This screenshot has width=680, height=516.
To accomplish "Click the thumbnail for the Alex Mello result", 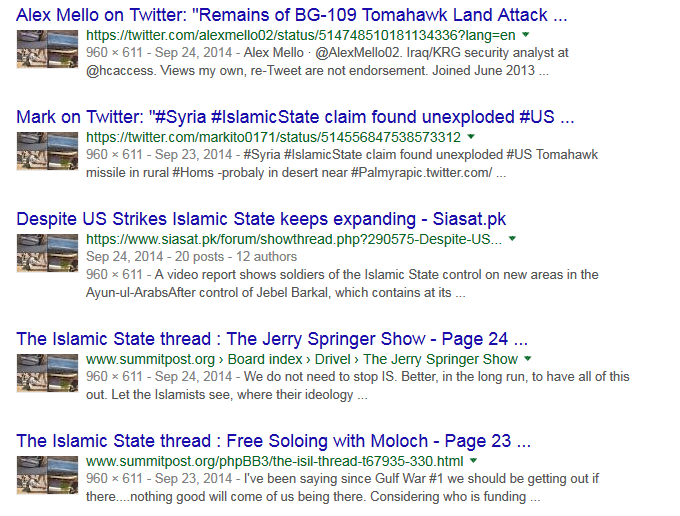I will click(47, 49).
